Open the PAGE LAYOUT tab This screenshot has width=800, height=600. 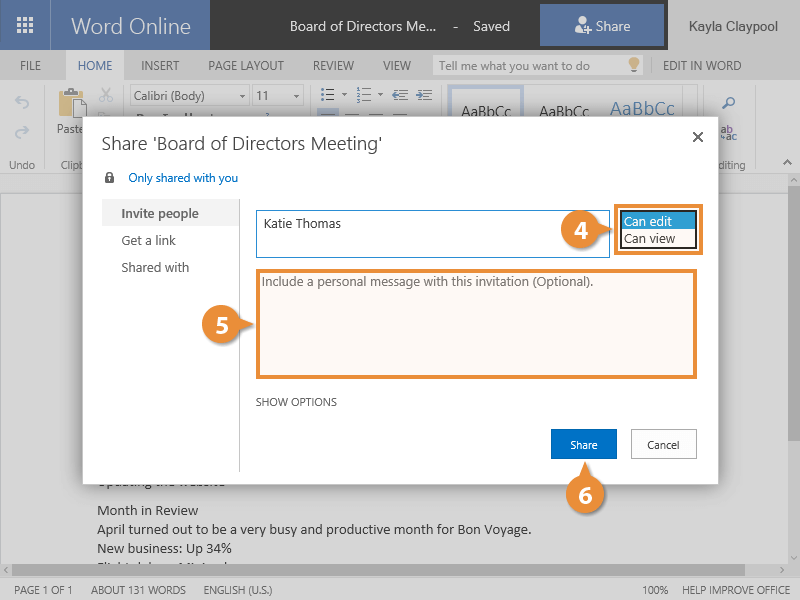click(x=246, y=66)
